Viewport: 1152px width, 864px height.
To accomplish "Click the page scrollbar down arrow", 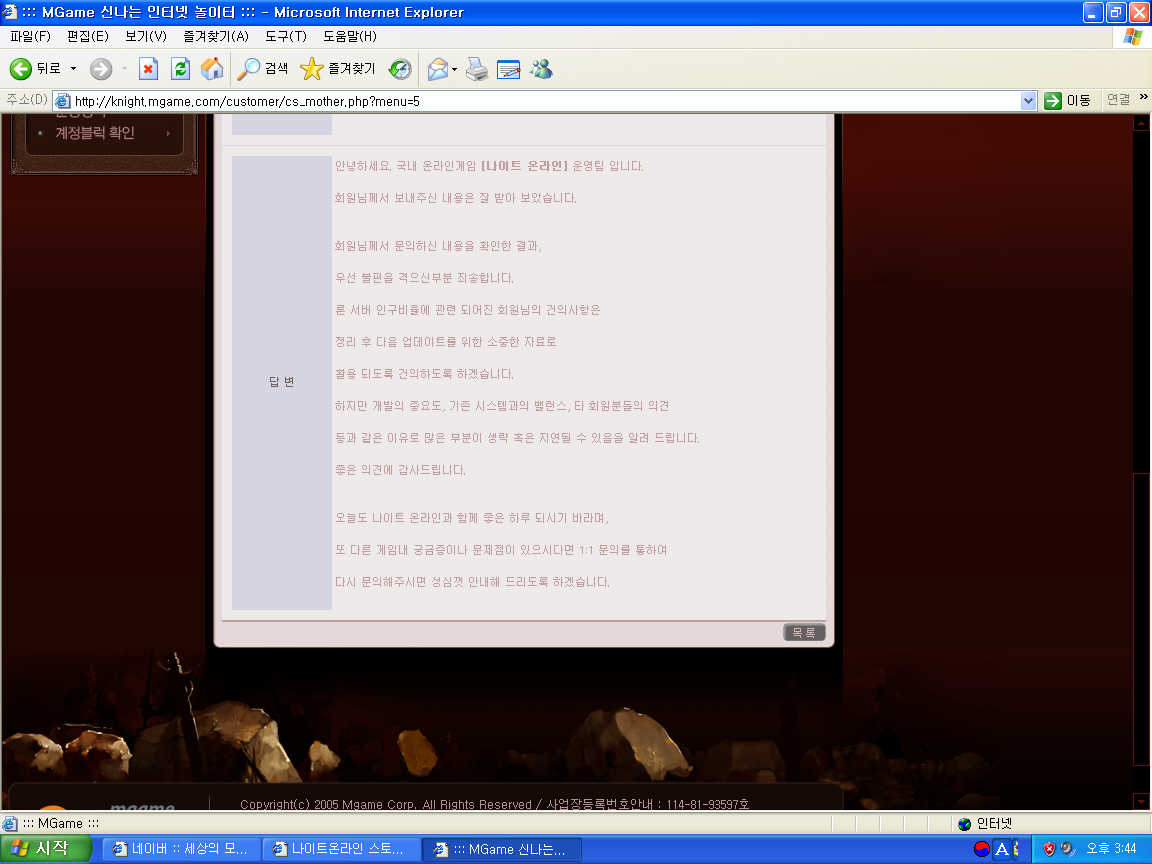I will [x=1141, y=802].
